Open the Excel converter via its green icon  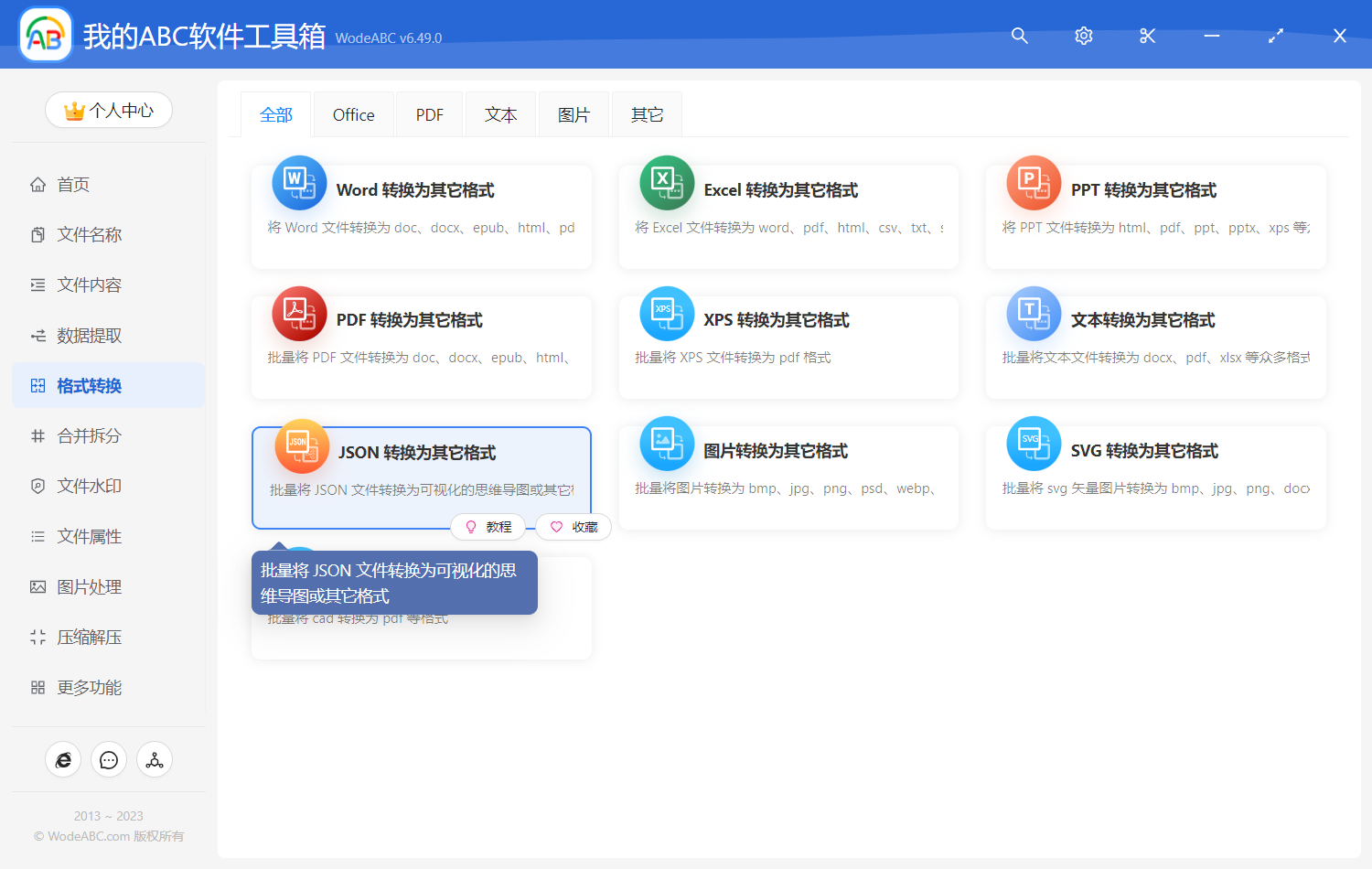click(667, 182)
